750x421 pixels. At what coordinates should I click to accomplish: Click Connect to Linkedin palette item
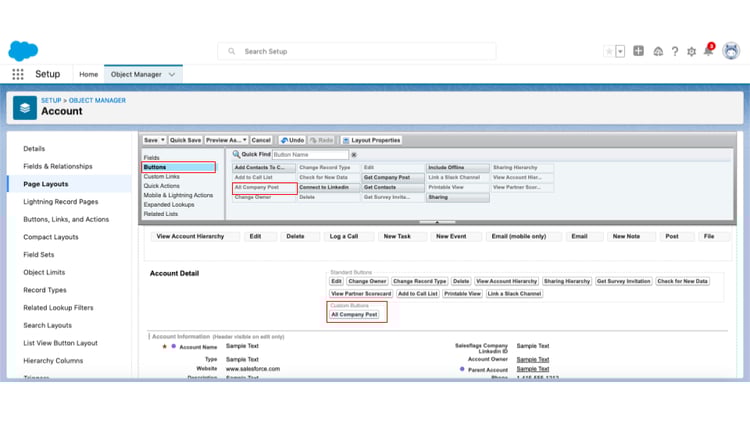(329, 188)
